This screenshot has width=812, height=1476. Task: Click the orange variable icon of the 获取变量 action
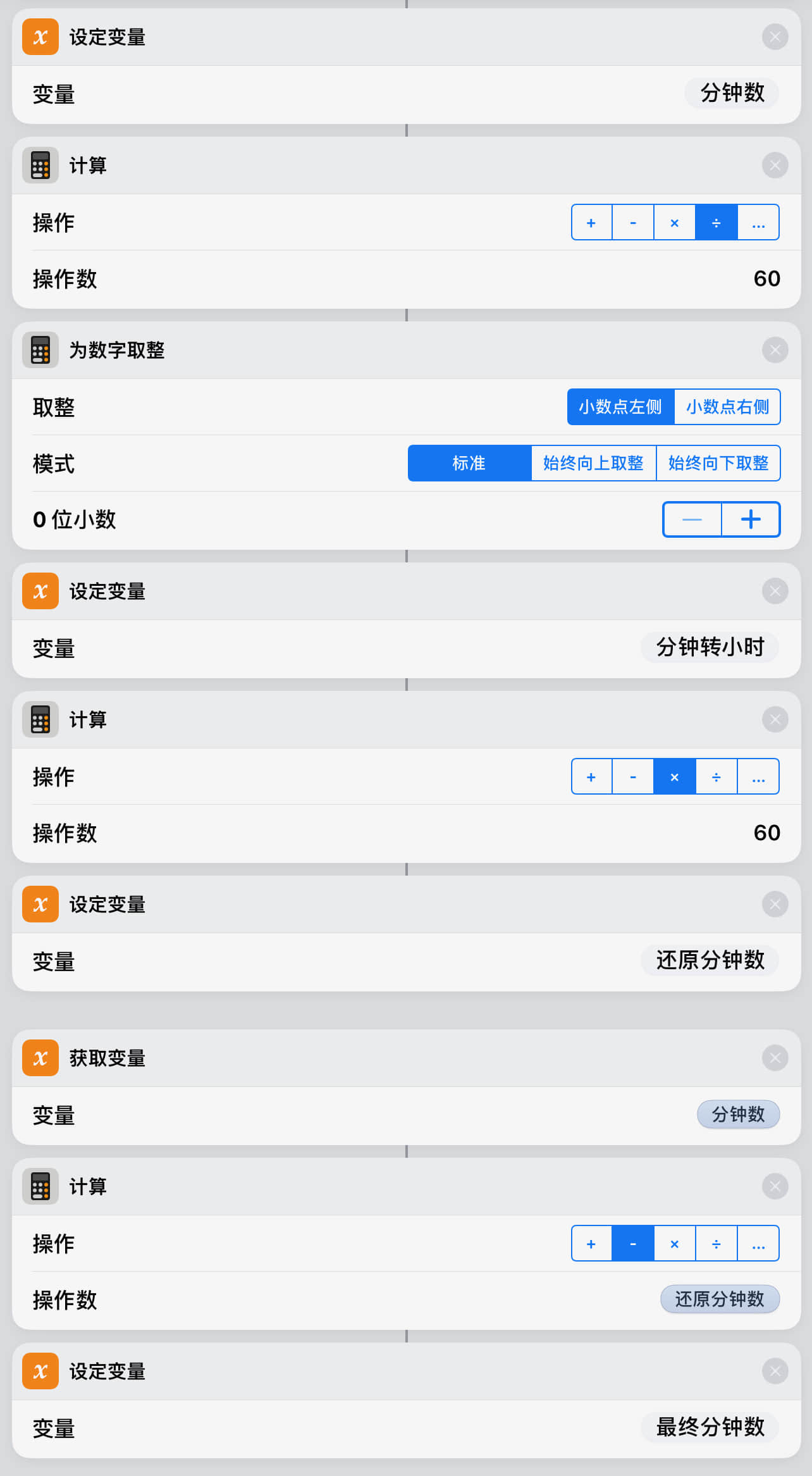[40, 1058]
